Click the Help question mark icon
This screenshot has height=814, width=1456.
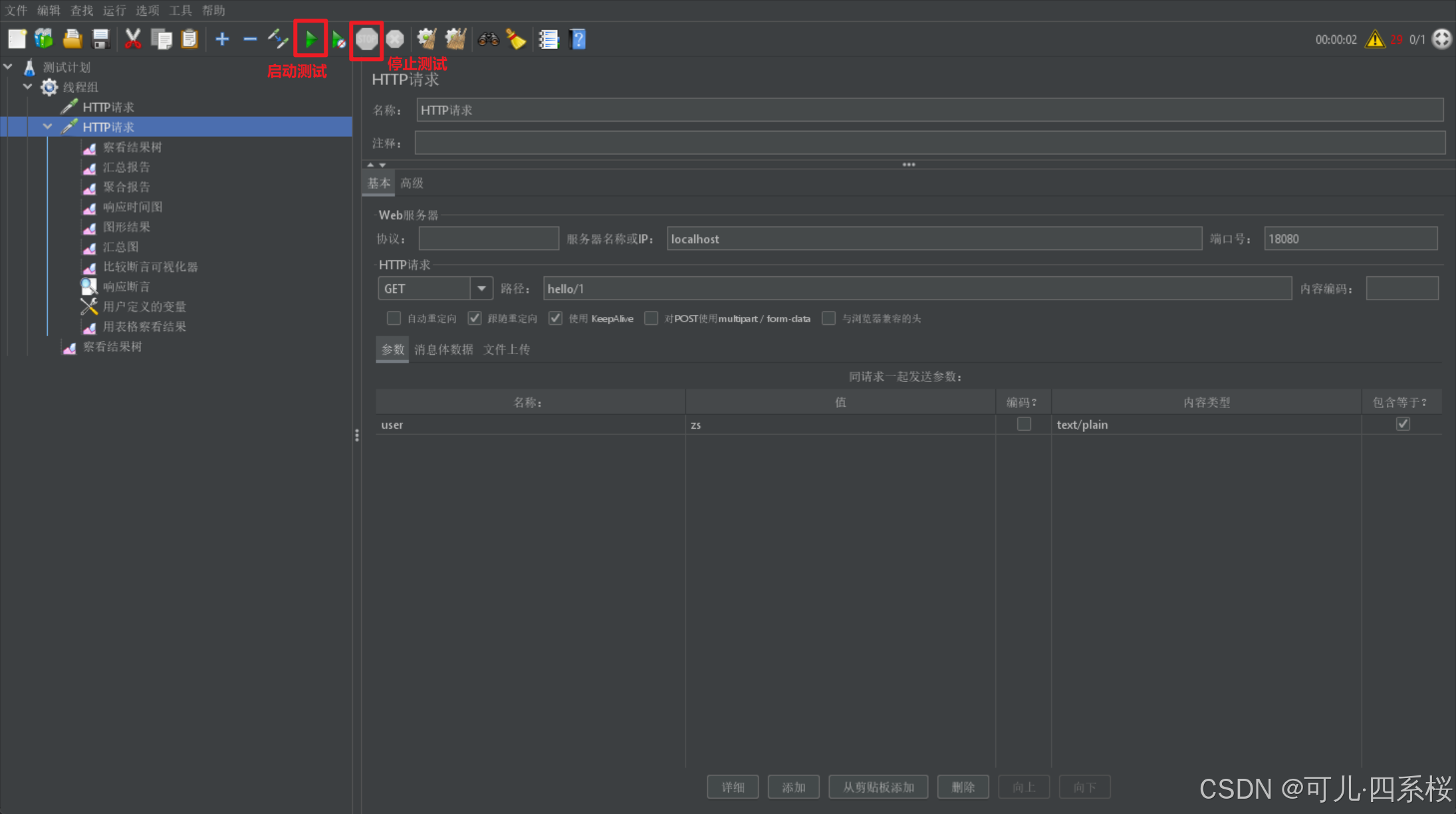(x=578, y=39)
